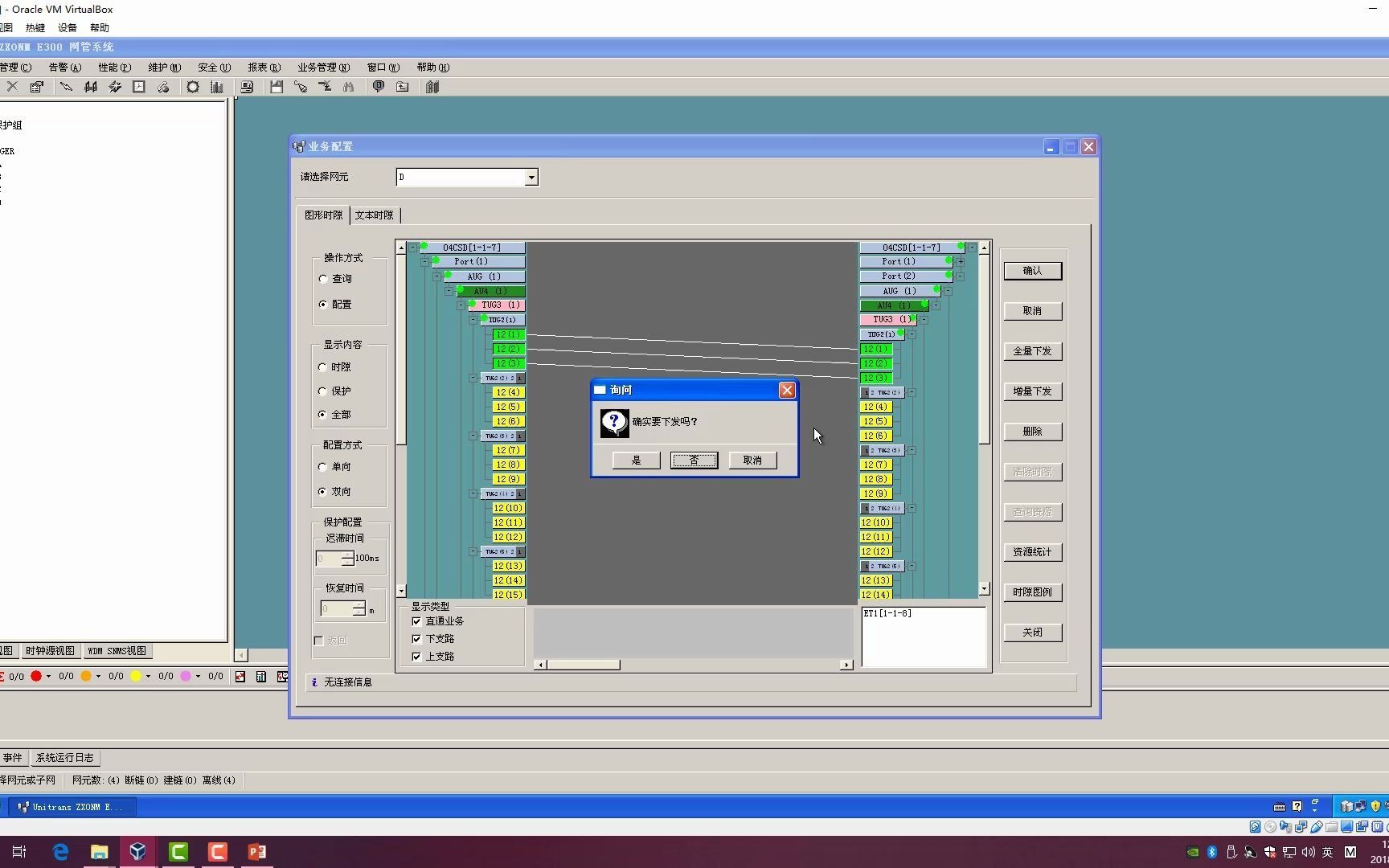Click the gear ring icon in toolbar

(x=193, y=87)
